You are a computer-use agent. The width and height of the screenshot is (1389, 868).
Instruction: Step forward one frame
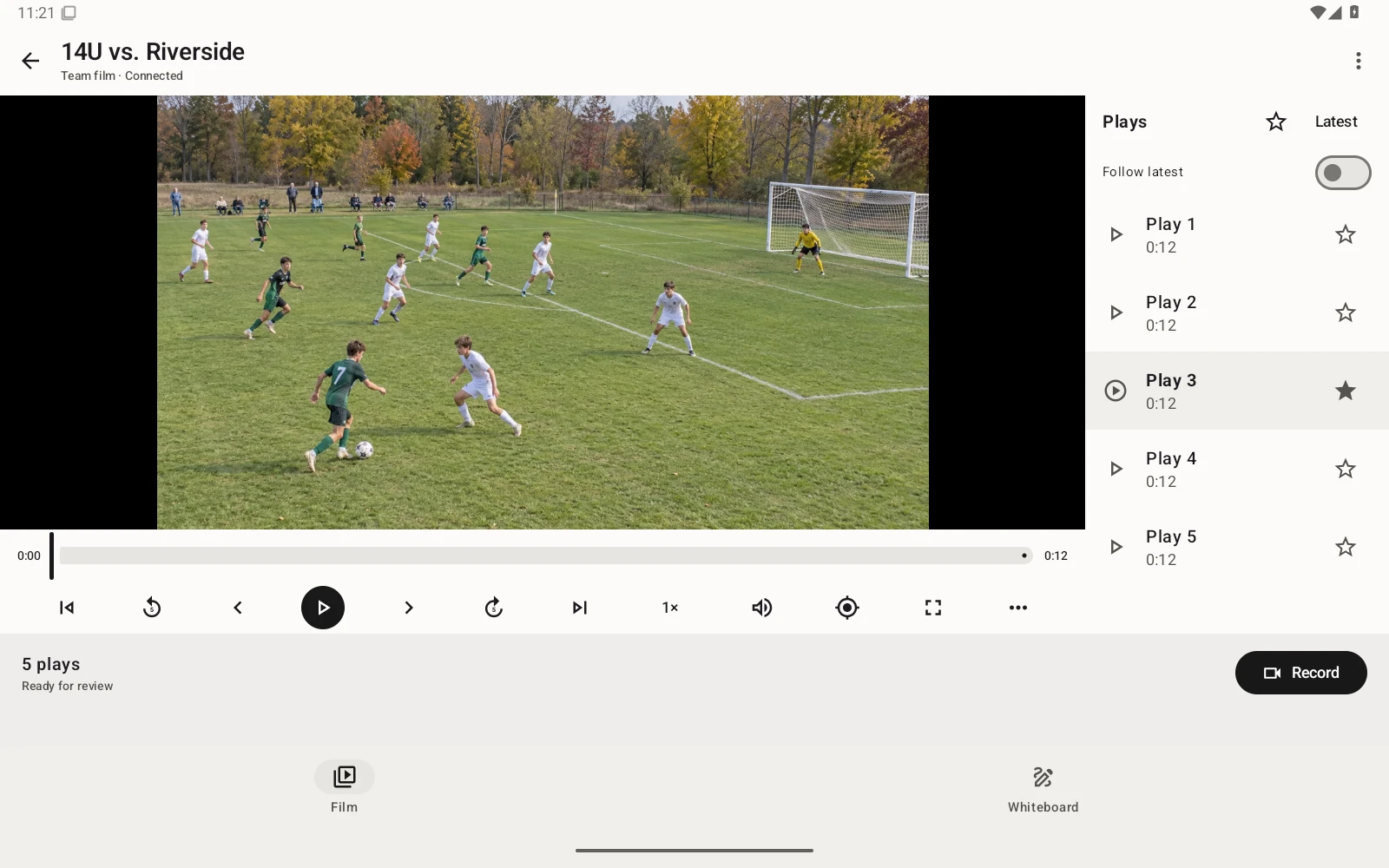[x=408, y=608]
